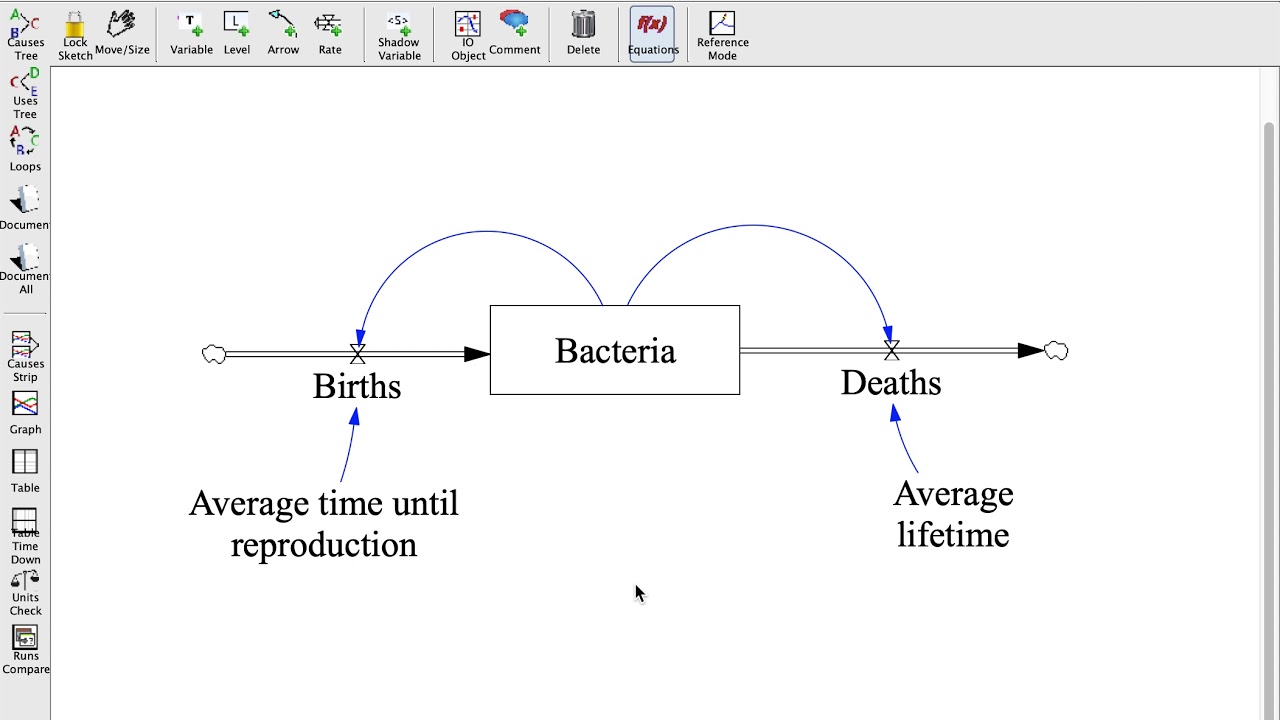
Task: Select the Births label
Action: tap(357, 386)
